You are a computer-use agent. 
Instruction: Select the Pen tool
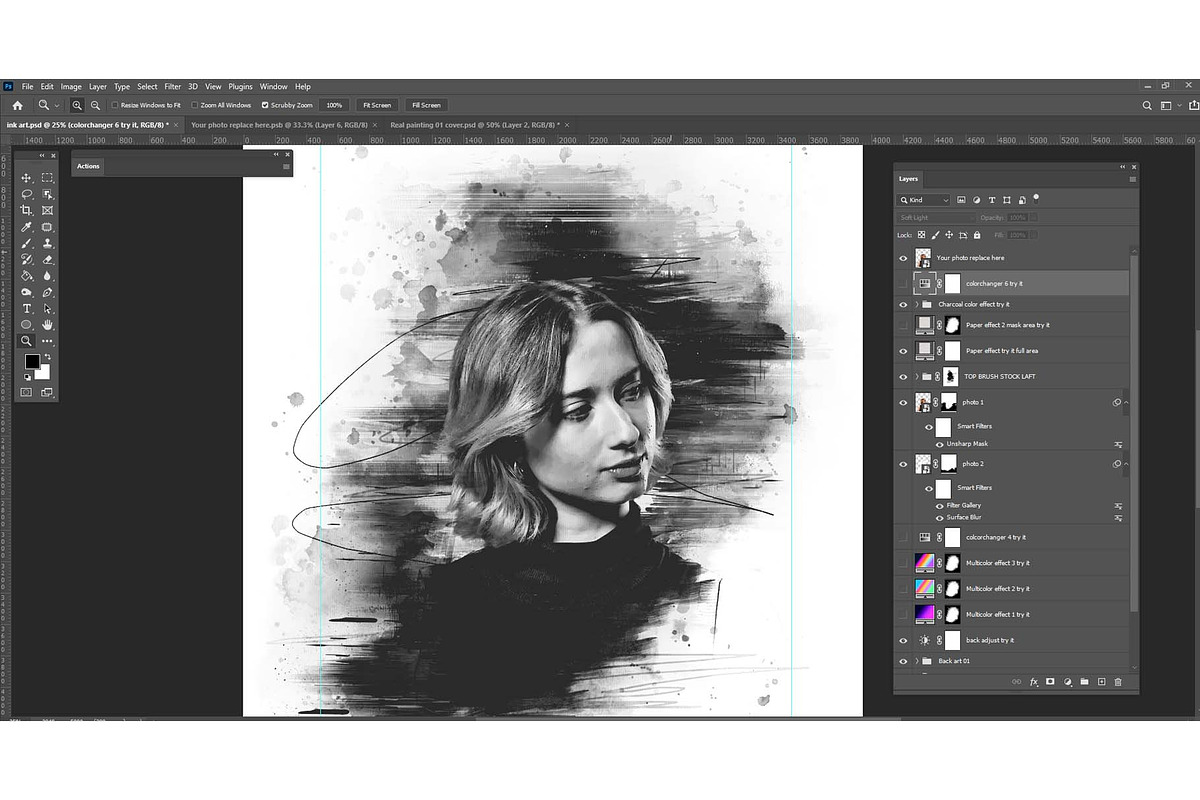click(47, 292)
